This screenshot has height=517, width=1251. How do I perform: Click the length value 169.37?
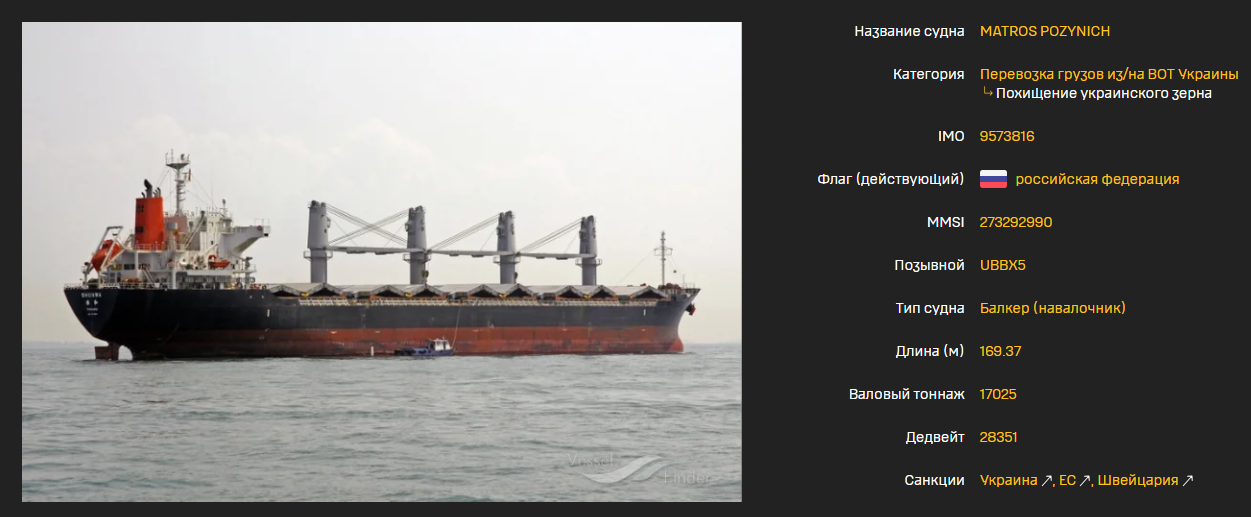tap(1000, 351)
